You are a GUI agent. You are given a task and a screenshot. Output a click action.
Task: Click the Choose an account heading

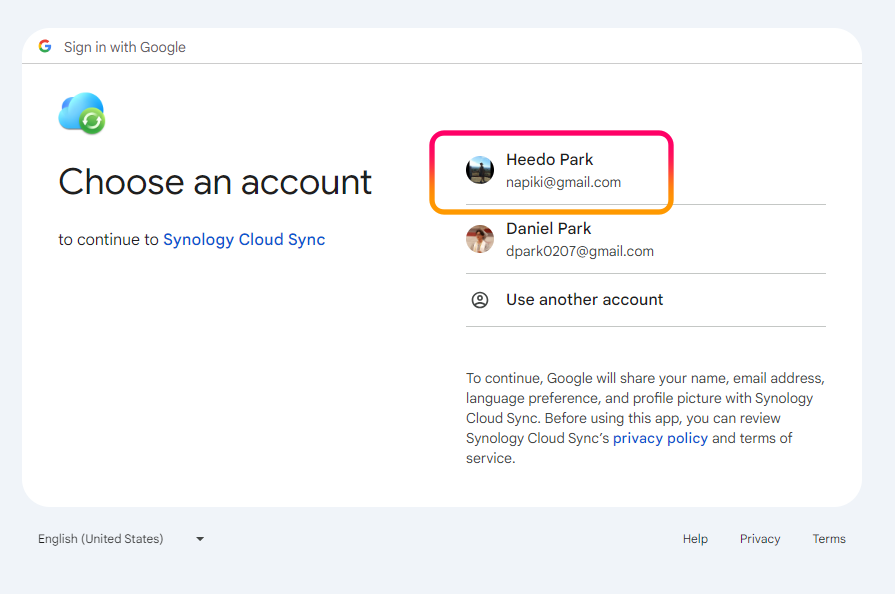(215, 183)
